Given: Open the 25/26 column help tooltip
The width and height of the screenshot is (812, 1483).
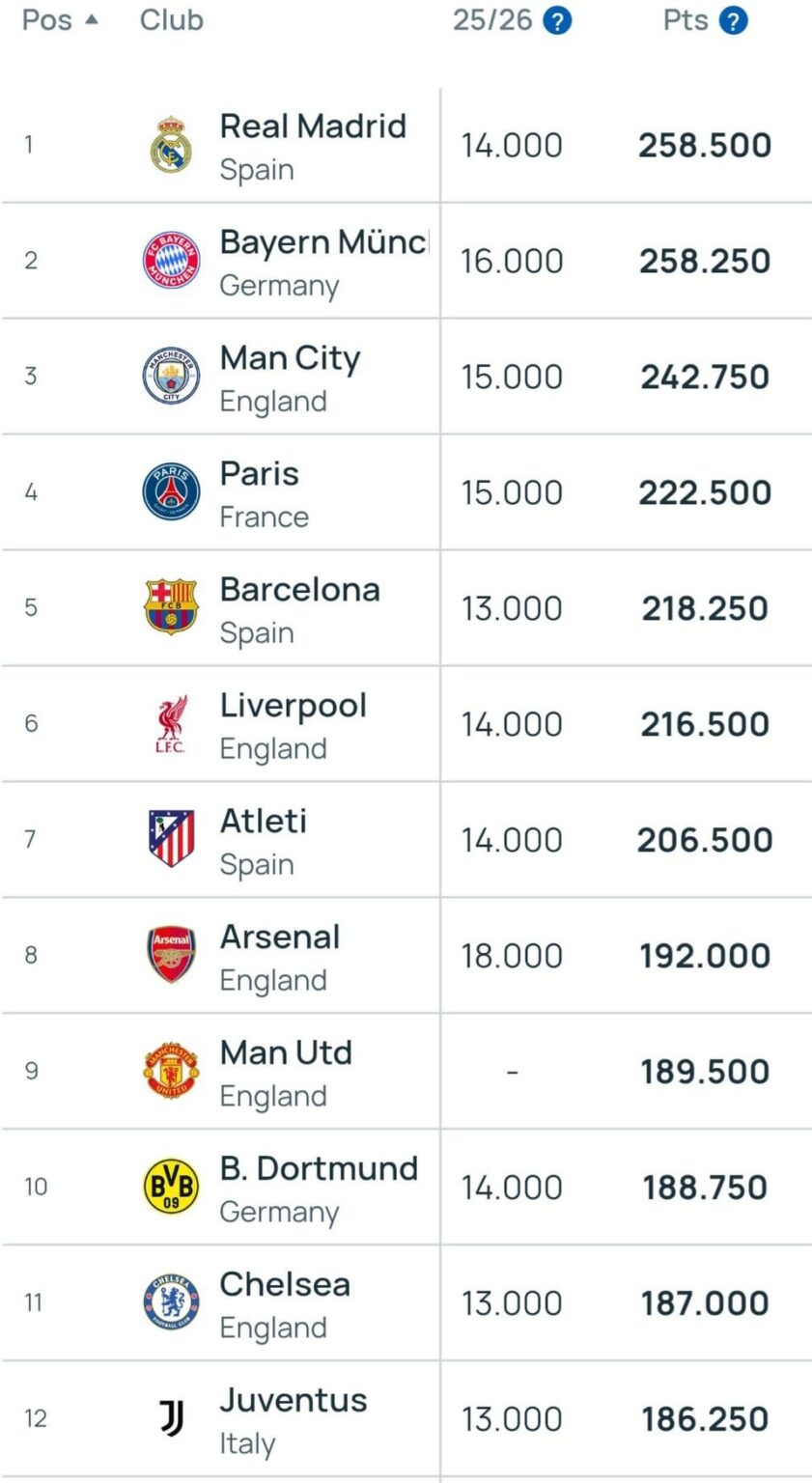Looking at the screenshot, I should pyautogui.click(x=557, y=19).
